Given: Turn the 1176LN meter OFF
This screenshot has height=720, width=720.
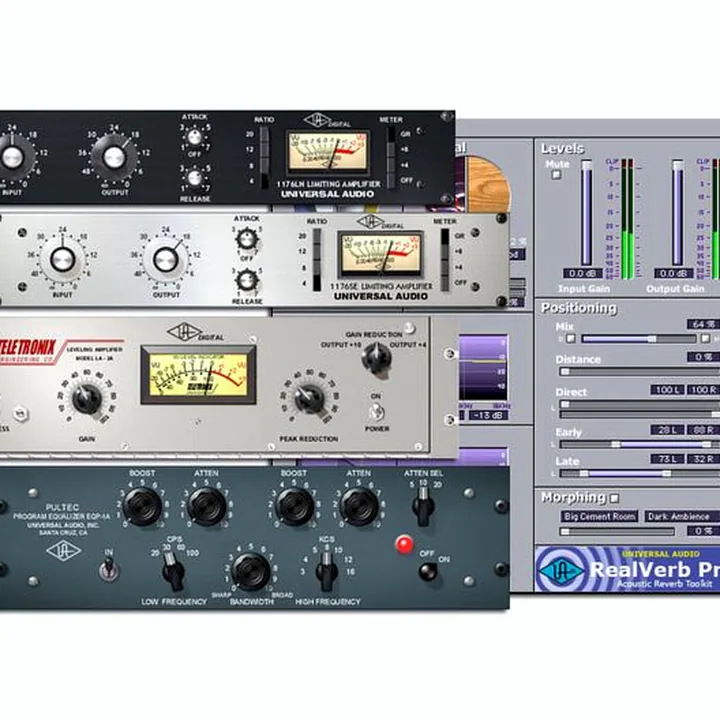Looking at the screenshot, I should click(391, 180).
